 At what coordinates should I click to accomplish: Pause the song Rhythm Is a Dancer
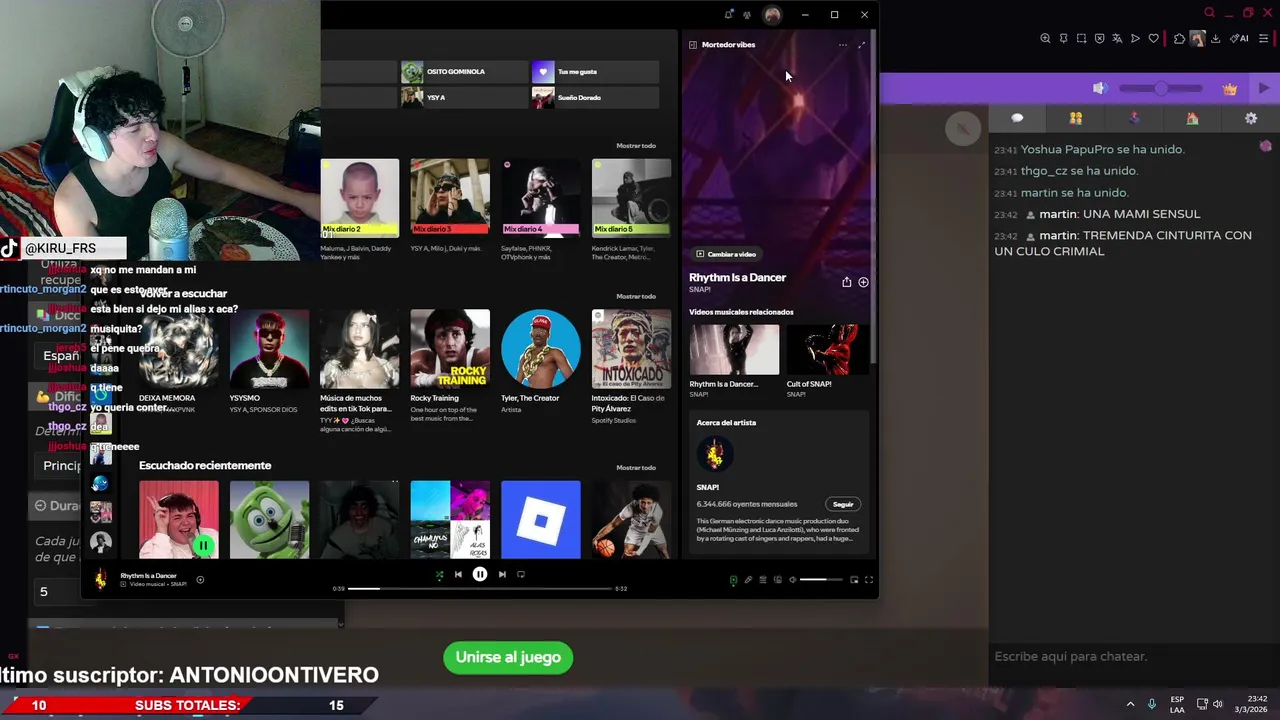coord(480,575)
